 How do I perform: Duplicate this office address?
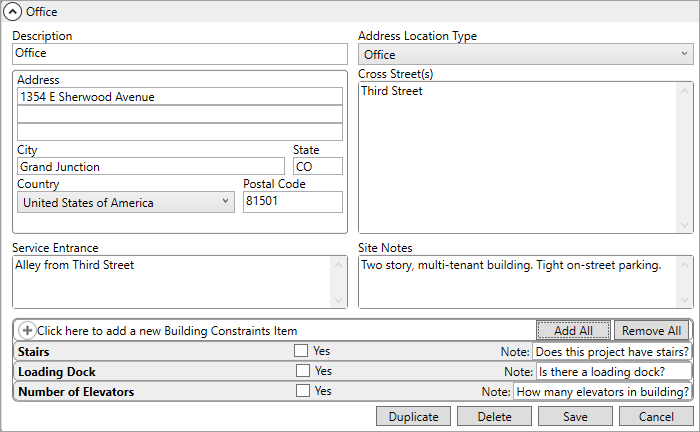click(413, 416)
